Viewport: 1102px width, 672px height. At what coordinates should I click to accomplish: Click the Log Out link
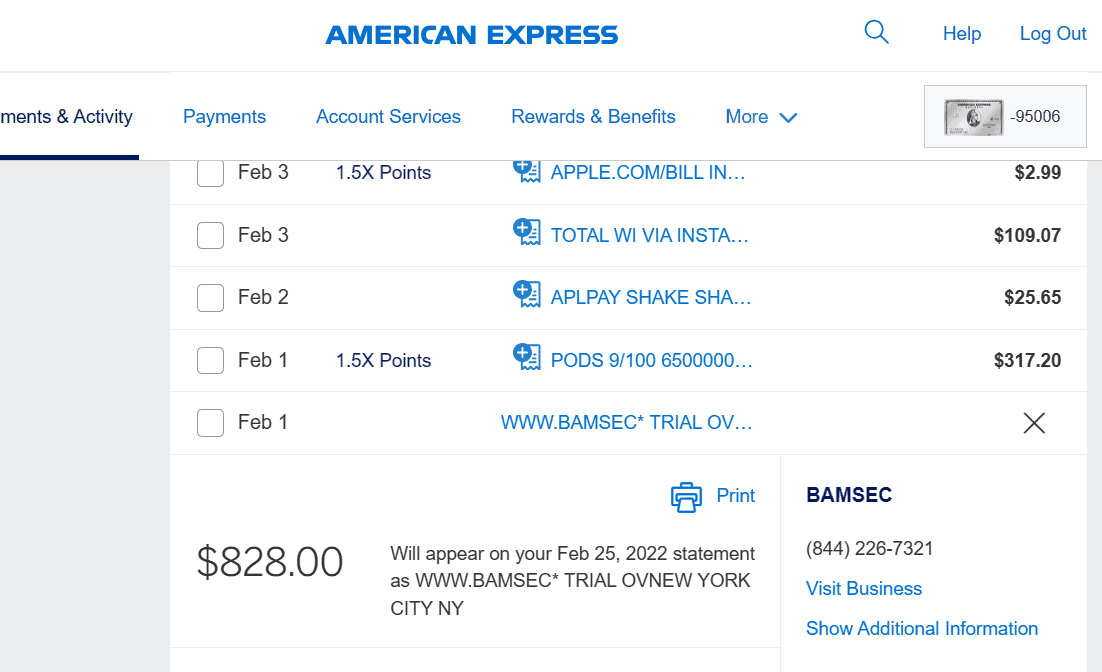tap(1053, 34)
